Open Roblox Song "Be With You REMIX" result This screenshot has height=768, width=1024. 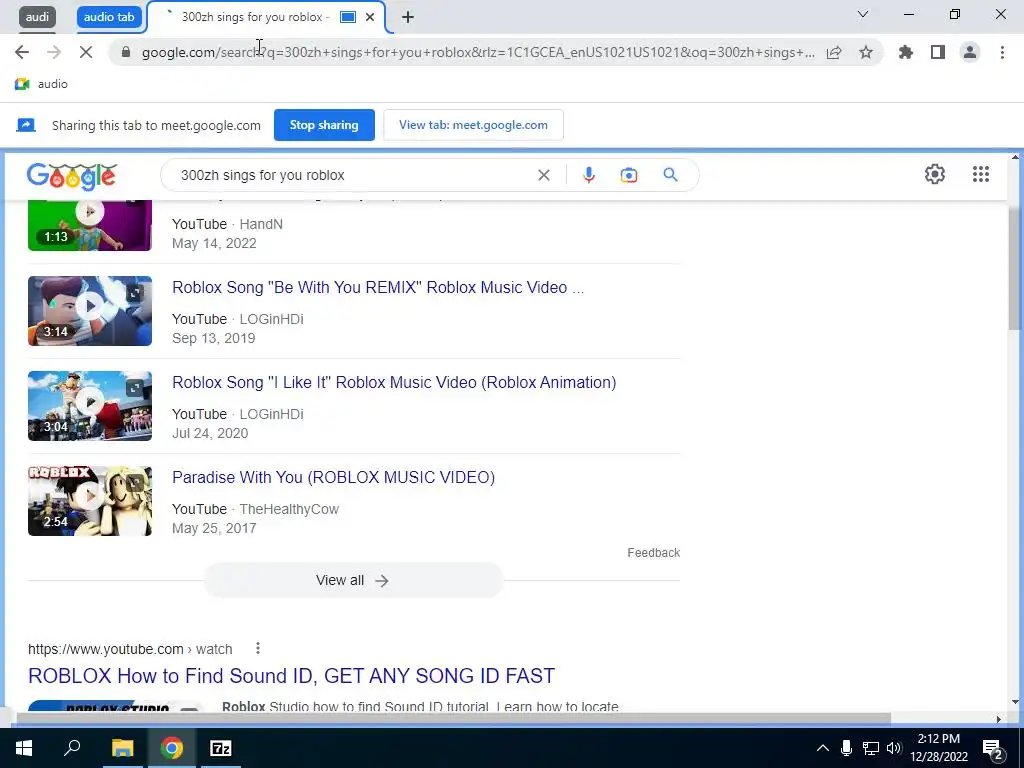click(377, 287)
